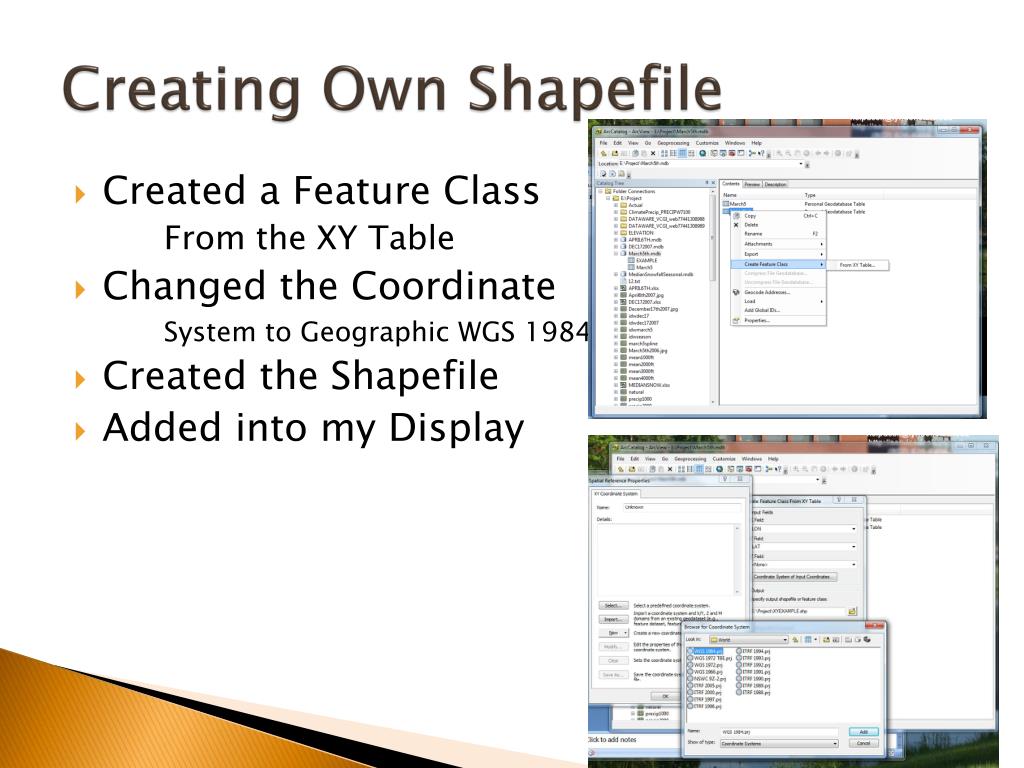Click the Add button in Browse dialog

click(x=863, y=732)
